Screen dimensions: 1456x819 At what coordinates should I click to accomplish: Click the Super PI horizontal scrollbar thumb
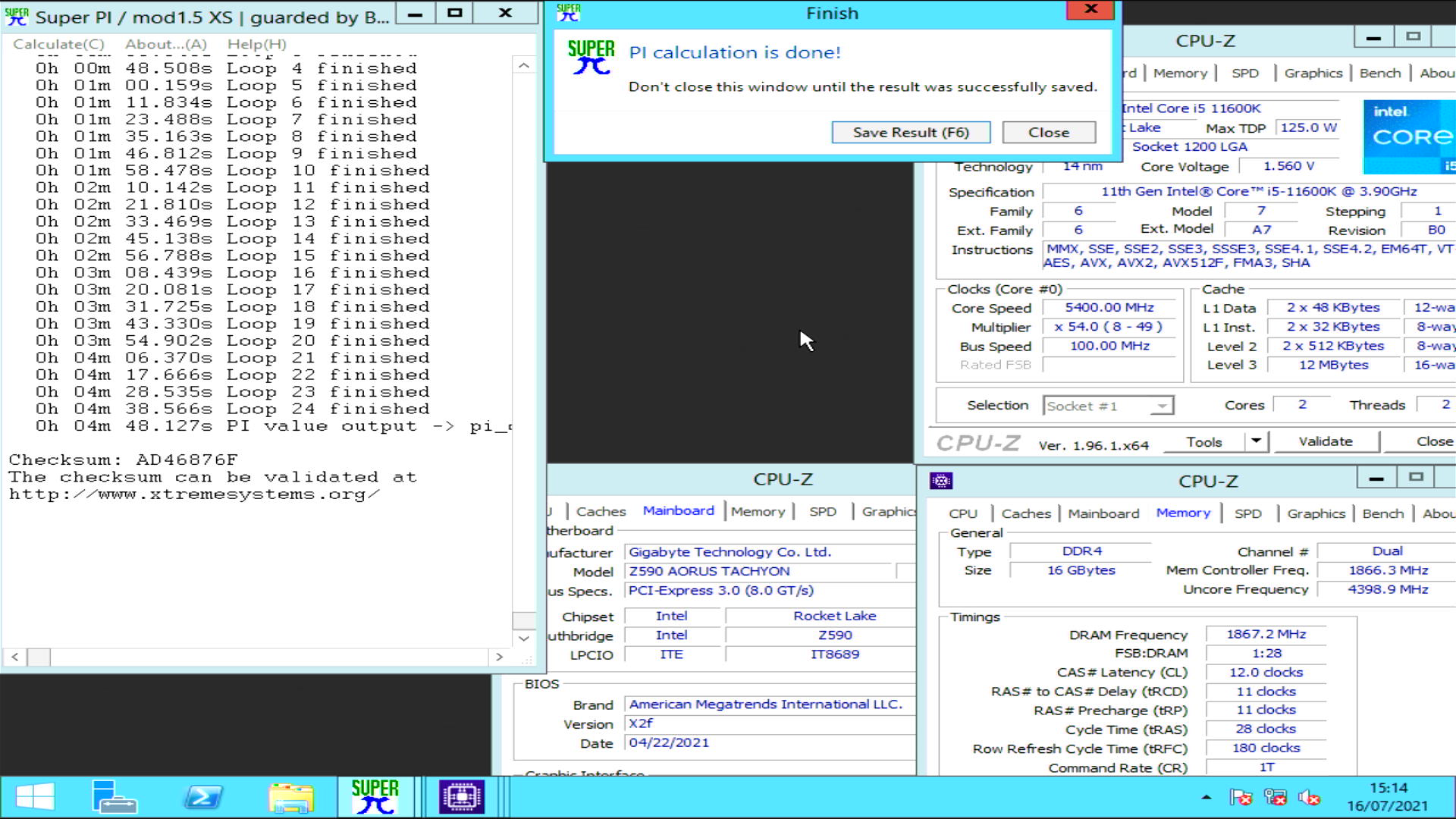tap(39, 657)
